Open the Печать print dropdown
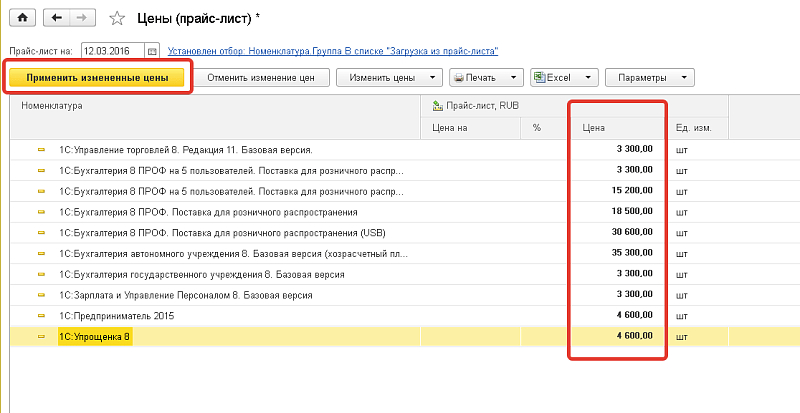 486,78
